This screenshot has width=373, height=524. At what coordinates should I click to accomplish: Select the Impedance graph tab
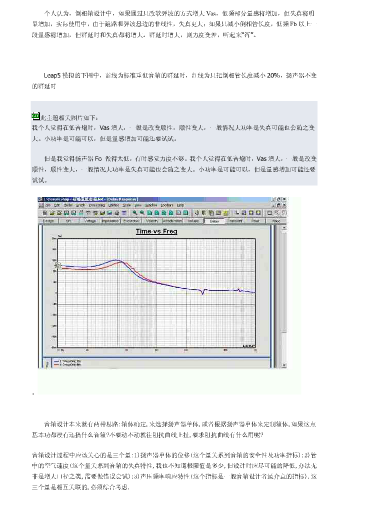110,221
